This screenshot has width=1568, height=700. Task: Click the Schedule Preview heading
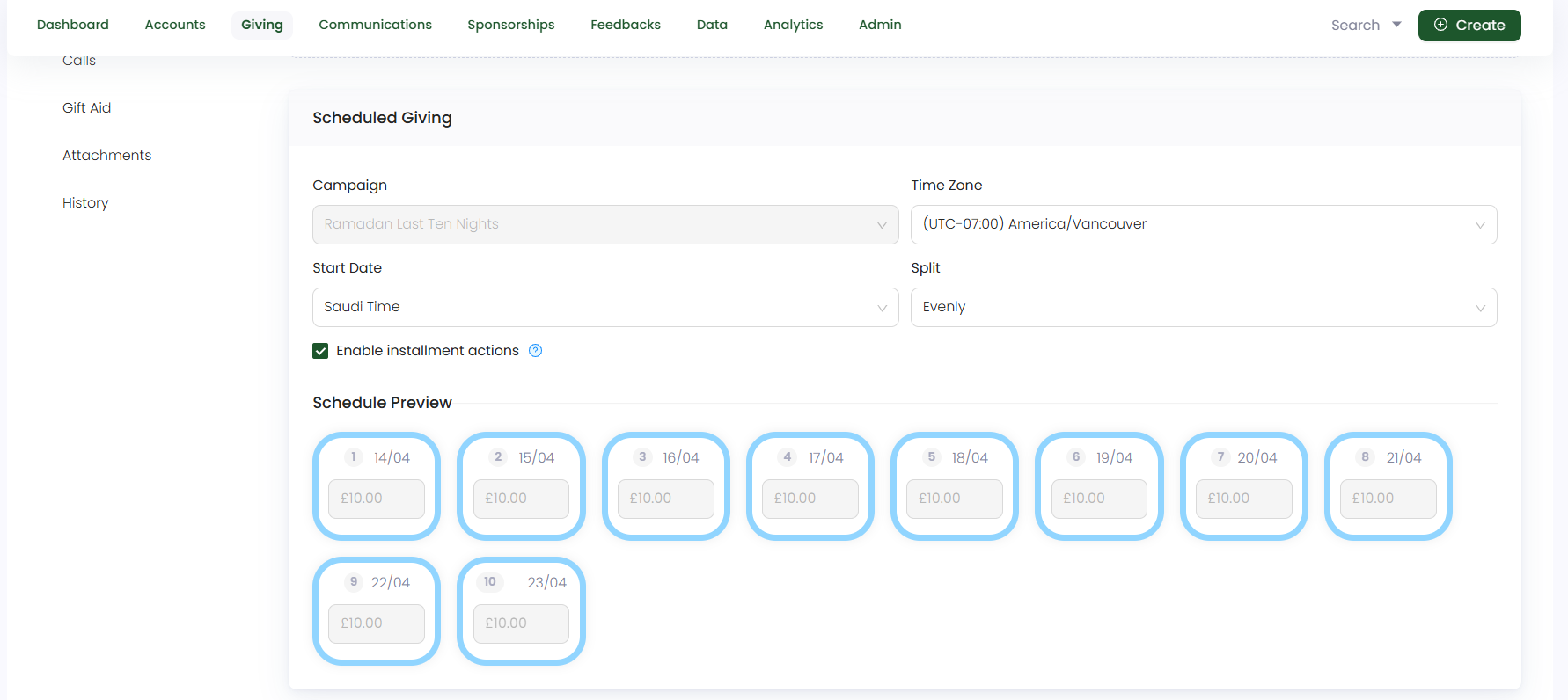click(382, 403)
